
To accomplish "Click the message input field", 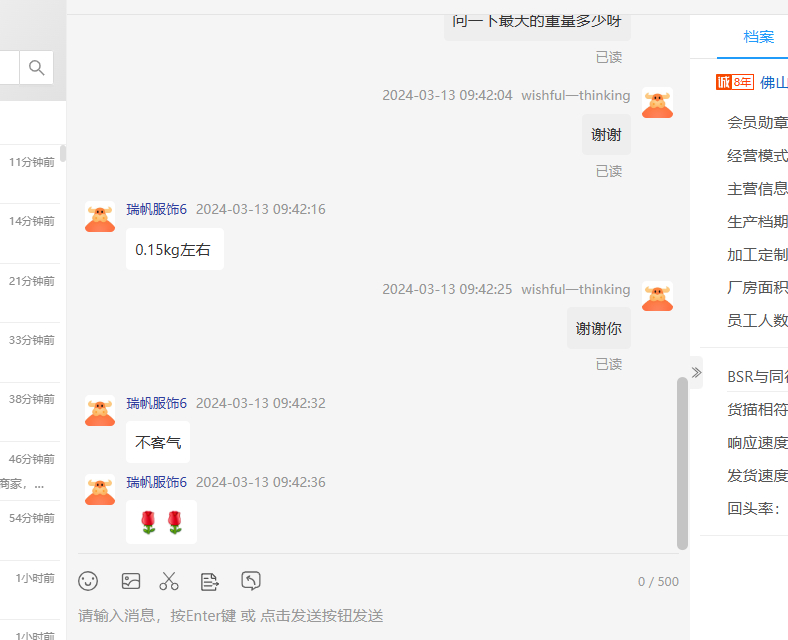I will point(378,615).
